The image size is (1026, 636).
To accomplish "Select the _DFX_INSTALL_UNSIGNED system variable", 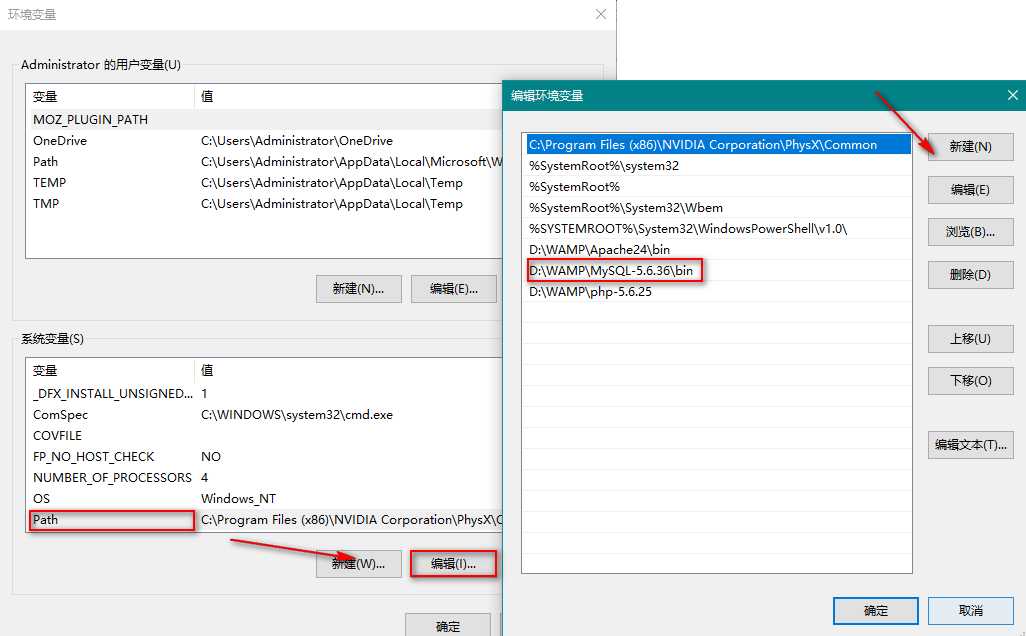I will [x=264, y=393].
